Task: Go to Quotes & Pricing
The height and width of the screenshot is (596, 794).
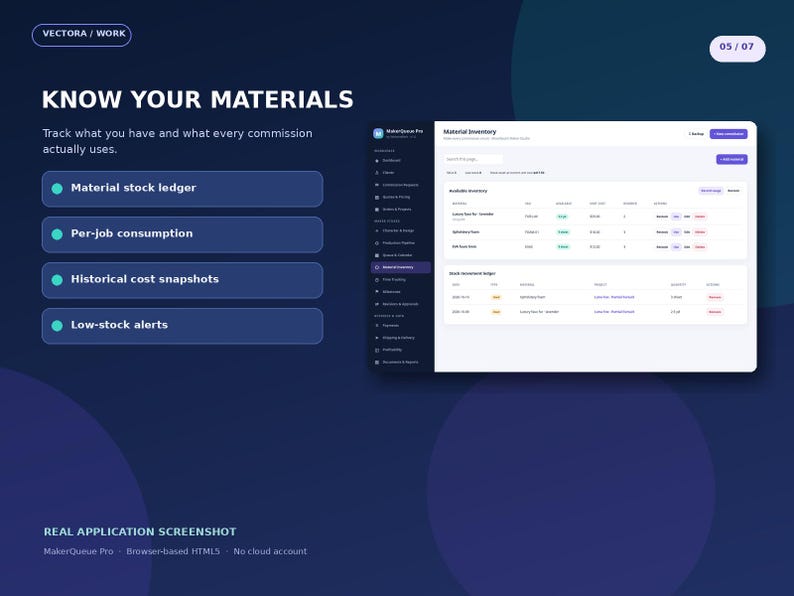Action: [x=400, y=197]
